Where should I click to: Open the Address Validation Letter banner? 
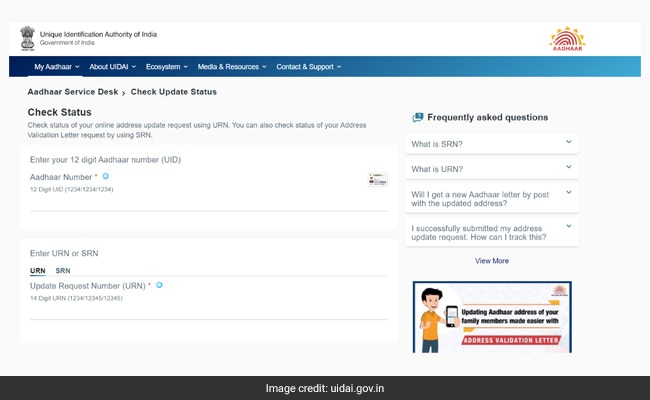(x=492, y=317)
